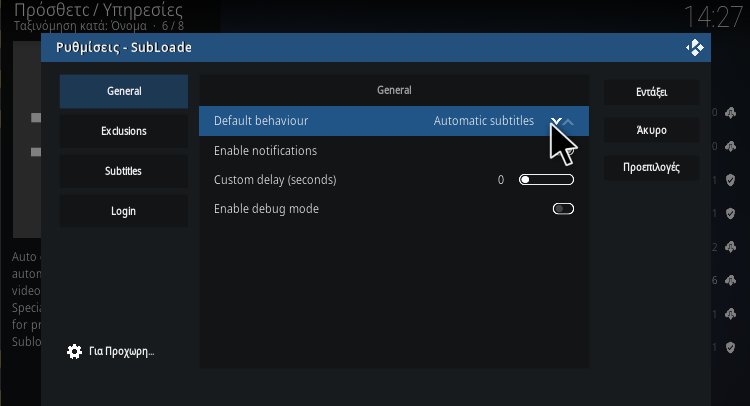
Task: Confirm settings with the Εντάξει button
Action: [651, 92]
